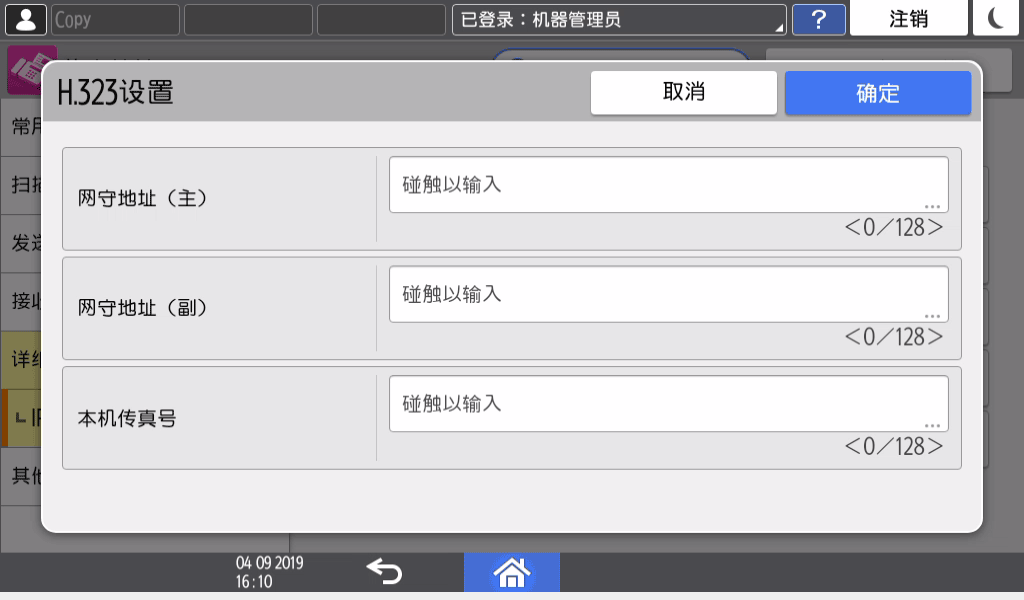Open more options icon beside 网守地址（主）field
This screenshot has height=600, width=1024.
tap(930, 205)
